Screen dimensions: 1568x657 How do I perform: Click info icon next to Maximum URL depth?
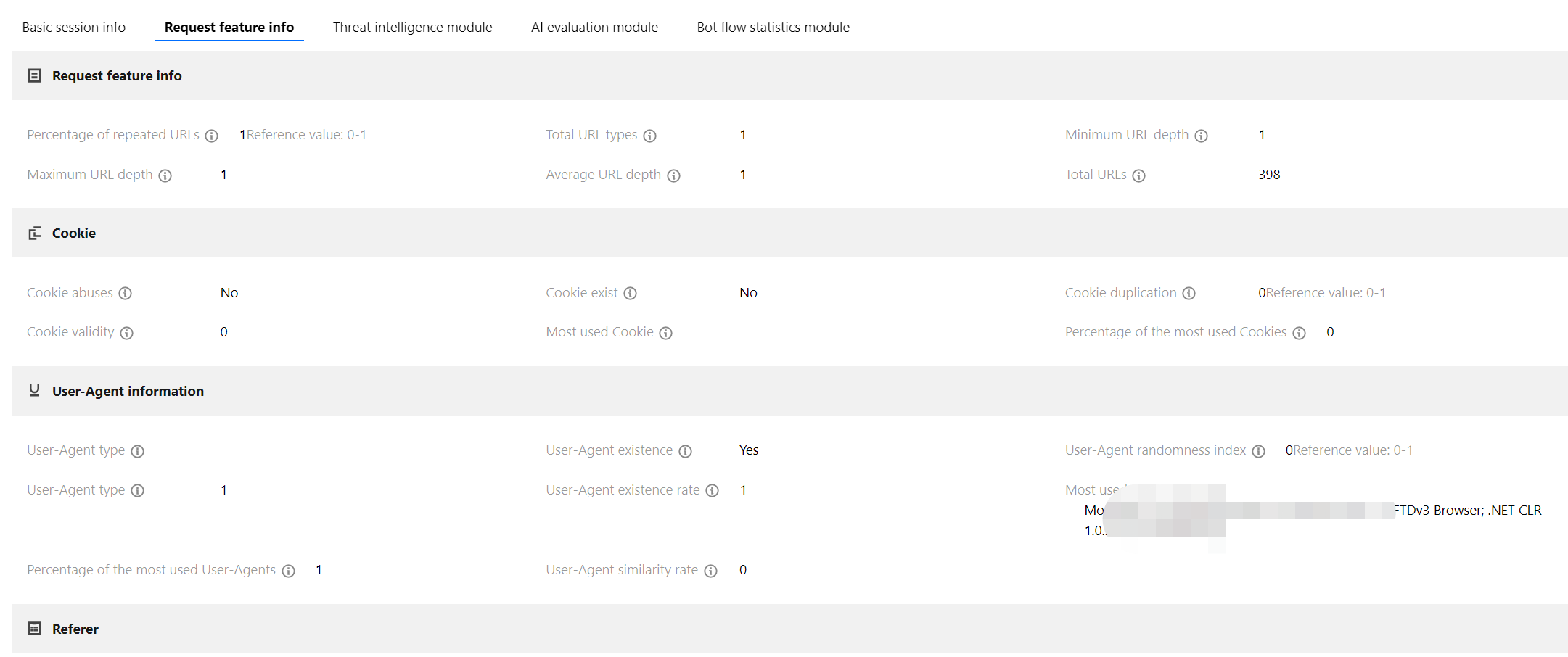[165, 175]
